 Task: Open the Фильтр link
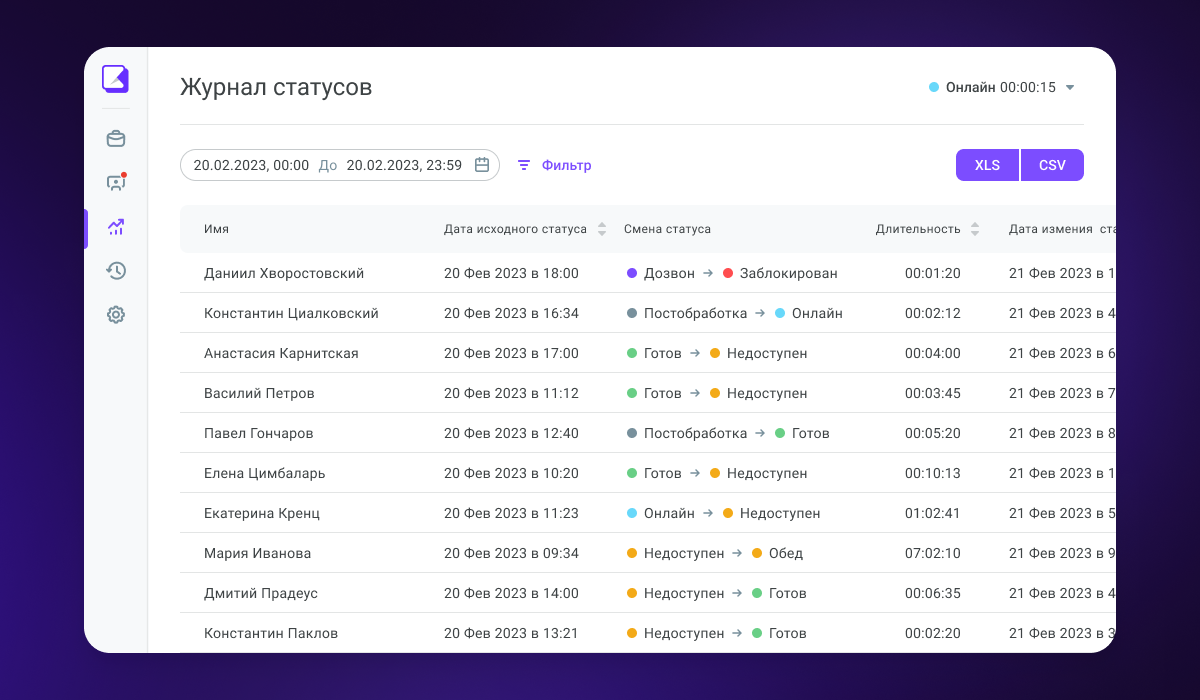click(x=567, y=165)
